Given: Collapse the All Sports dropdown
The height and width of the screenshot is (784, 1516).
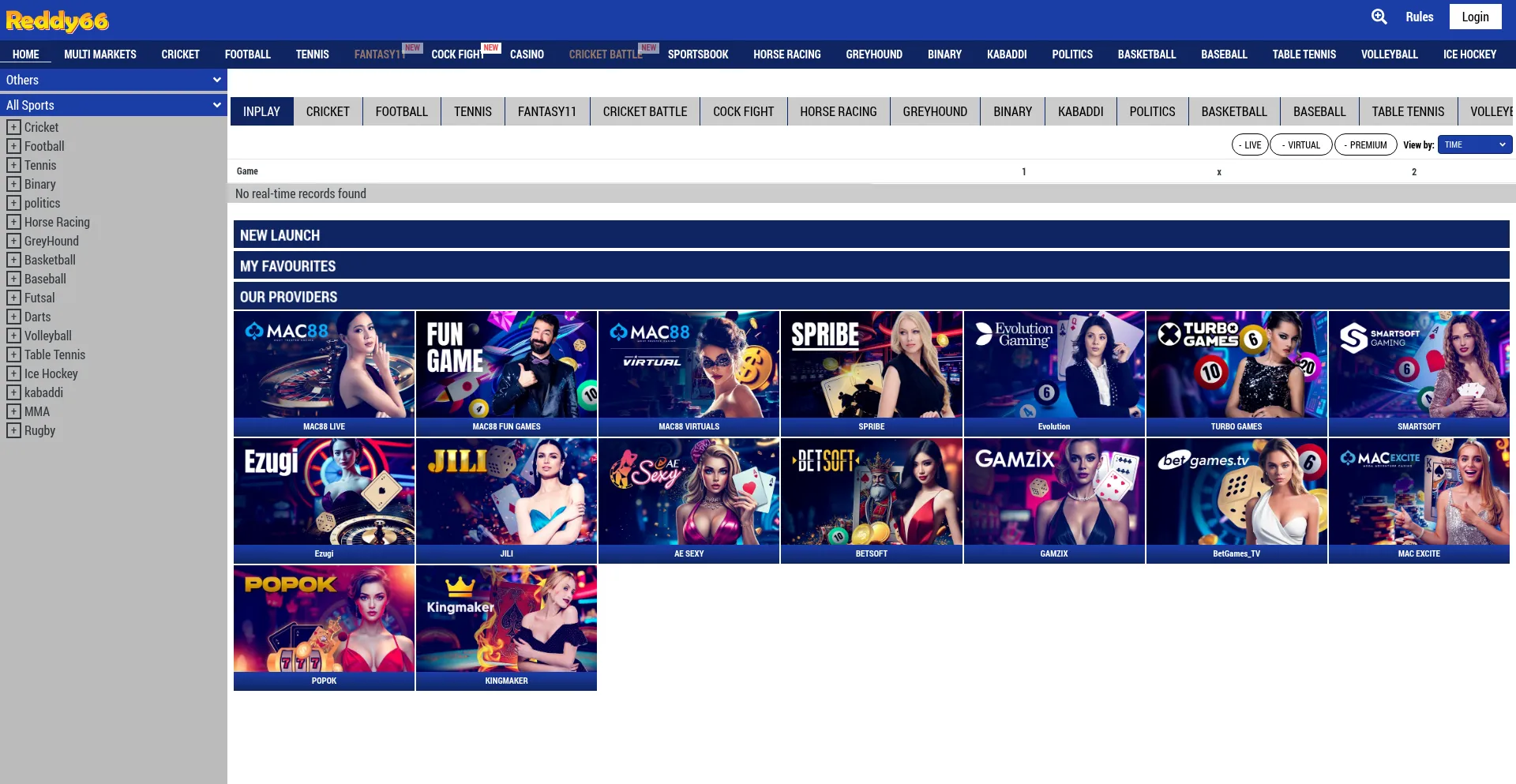Looking at the screenshot, I should 114,105.
